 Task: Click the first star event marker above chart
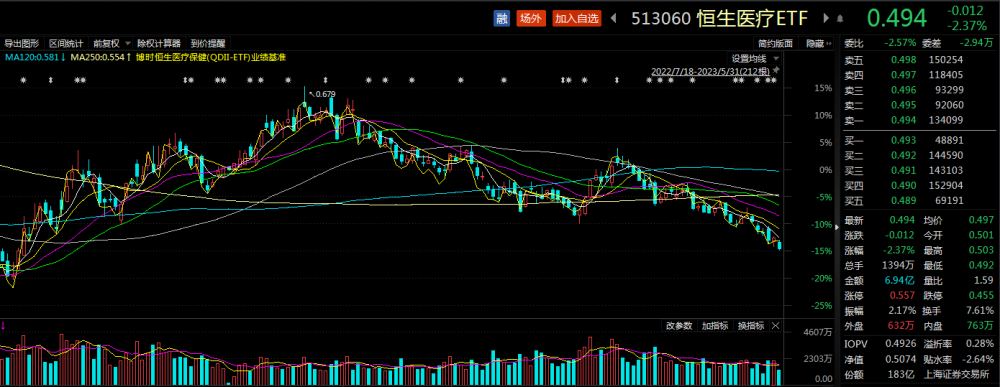(x=24, y=80)
